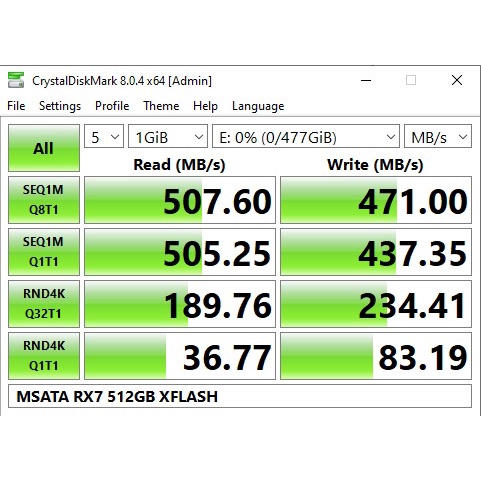
Task: Click the 507.60 read result
Action: click(x=180, y=200)
